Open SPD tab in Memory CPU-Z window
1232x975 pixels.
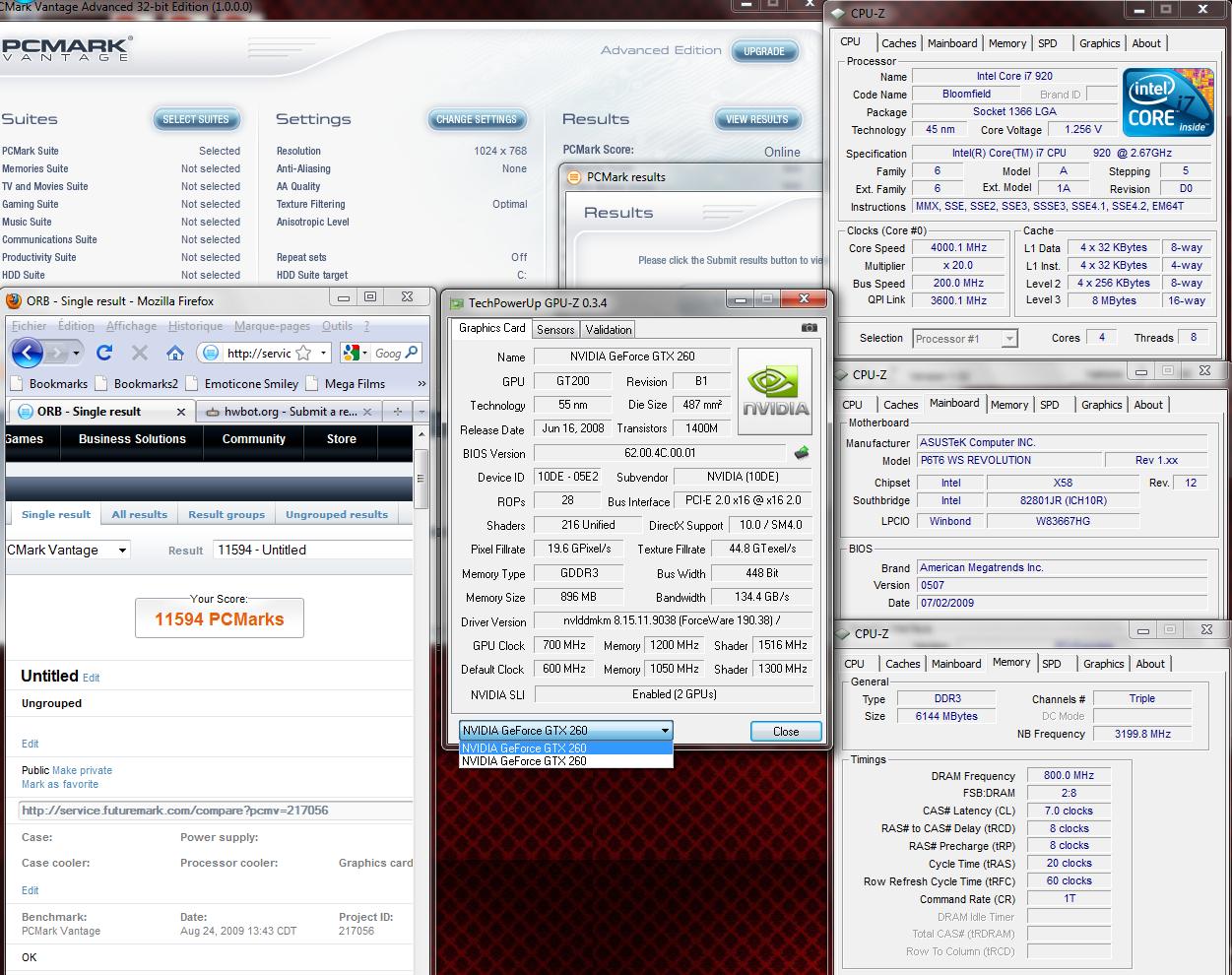(x=1052, y=664)
